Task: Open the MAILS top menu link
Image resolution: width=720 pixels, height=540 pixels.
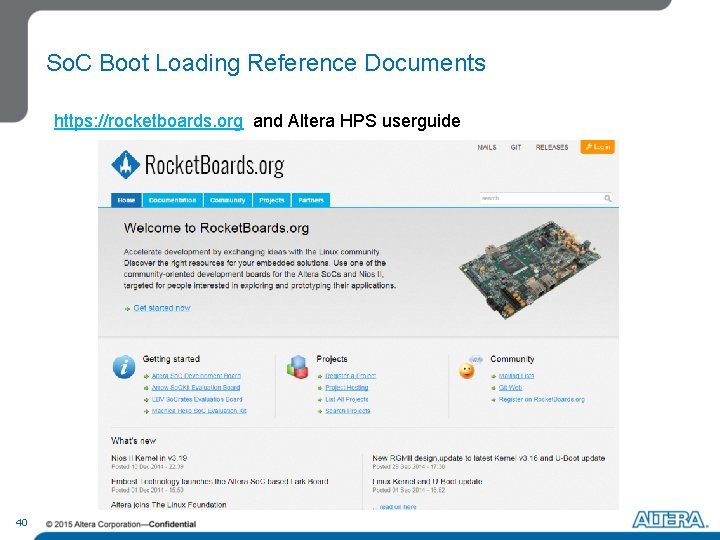Action: coord(487,147)
